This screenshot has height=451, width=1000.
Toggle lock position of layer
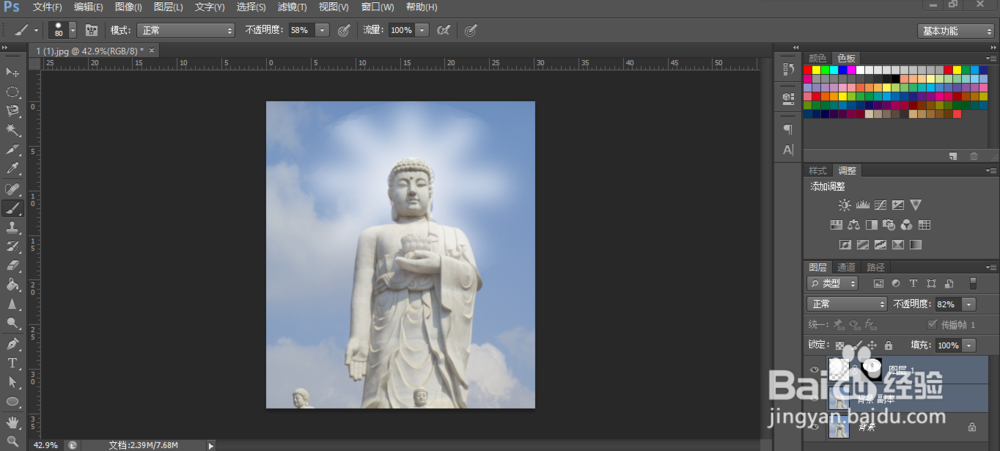(x=872, y=345)
